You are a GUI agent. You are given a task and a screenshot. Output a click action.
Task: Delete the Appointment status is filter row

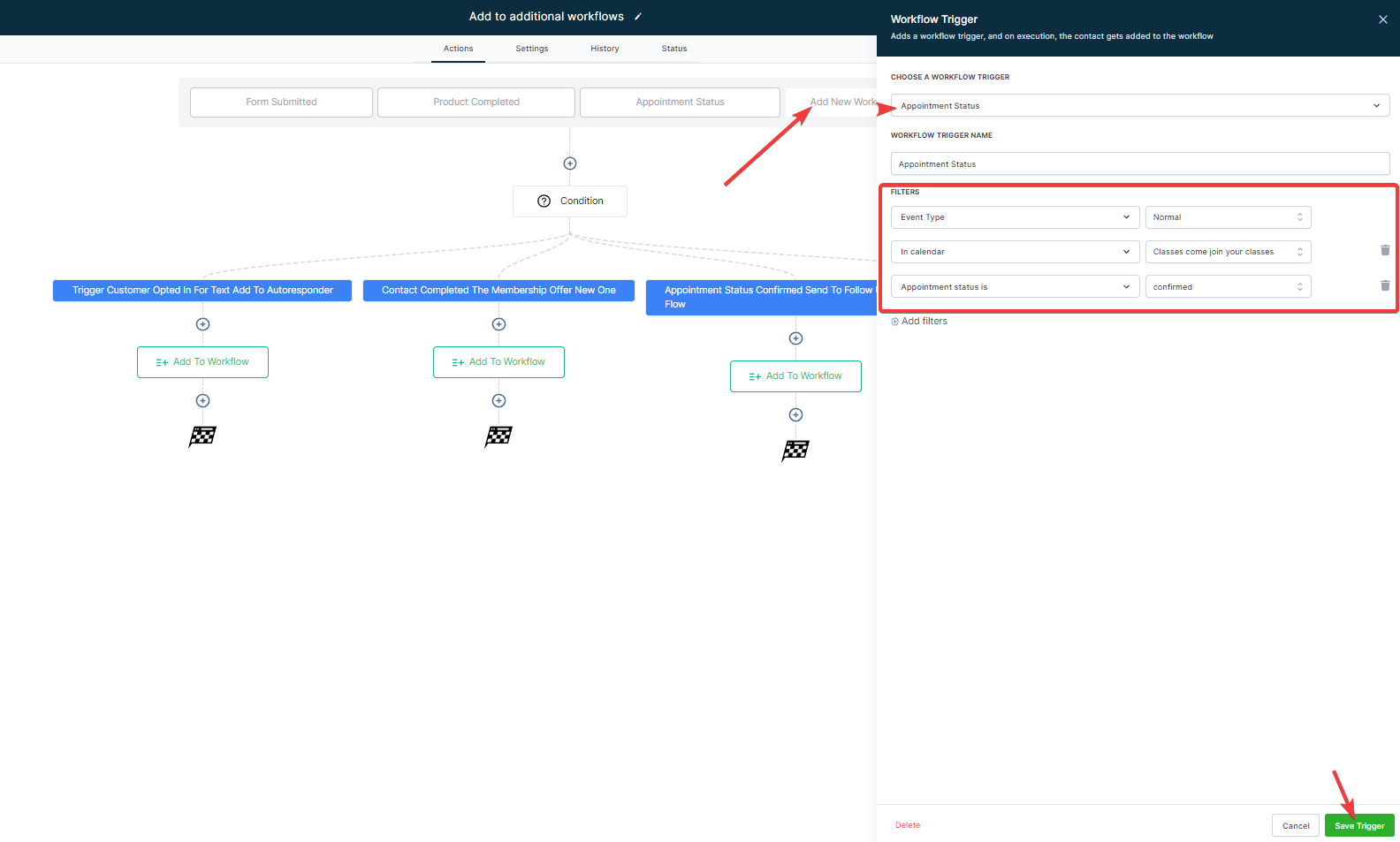click(1385, 285)
